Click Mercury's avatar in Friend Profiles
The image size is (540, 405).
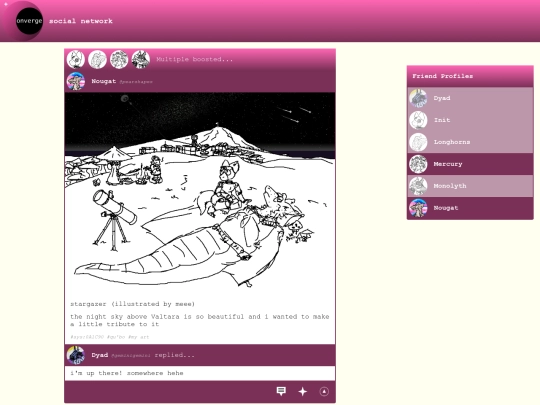coord(418,164)
